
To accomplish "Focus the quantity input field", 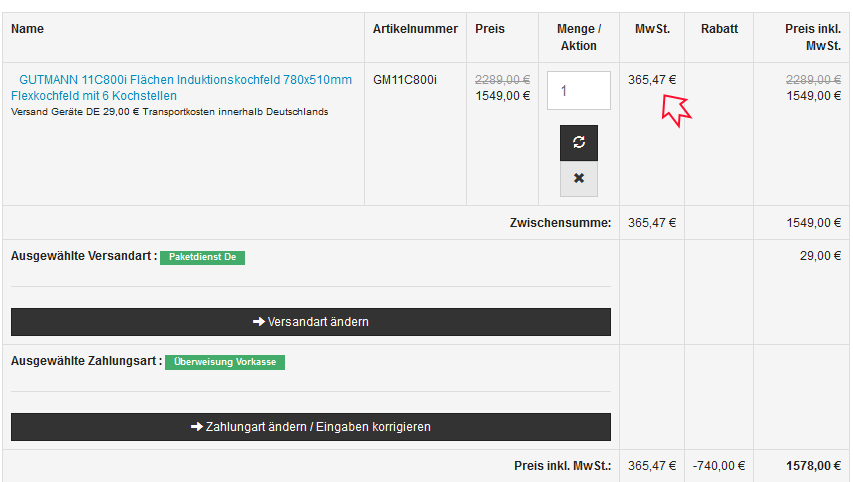I will point(579,90).
